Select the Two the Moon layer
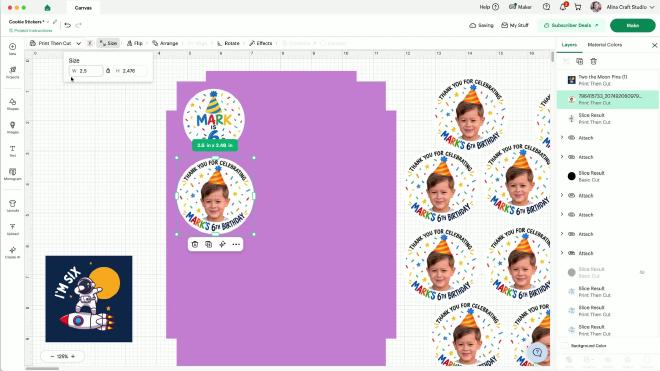The image size is (660, 371). (608, 80)
